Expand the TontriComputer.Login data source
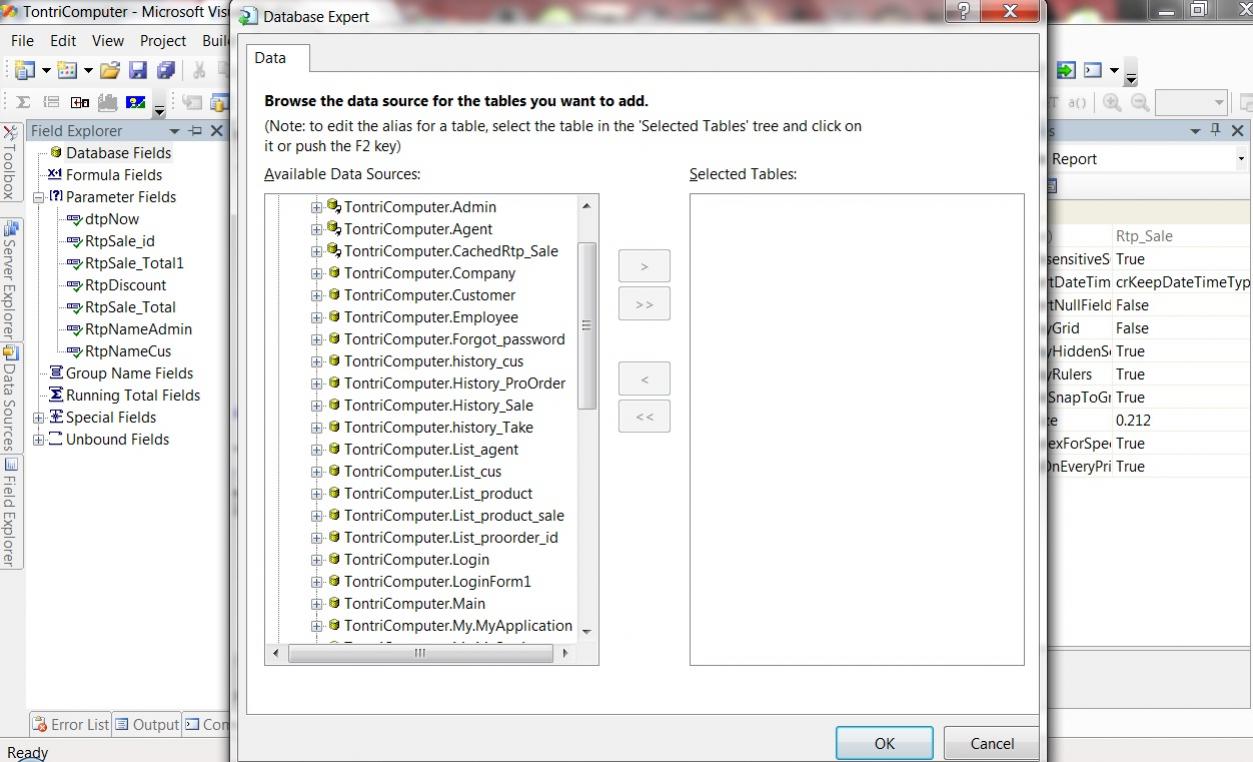Image resolution: width=1253 pixels, height=762 pixels. coord(317,559)
